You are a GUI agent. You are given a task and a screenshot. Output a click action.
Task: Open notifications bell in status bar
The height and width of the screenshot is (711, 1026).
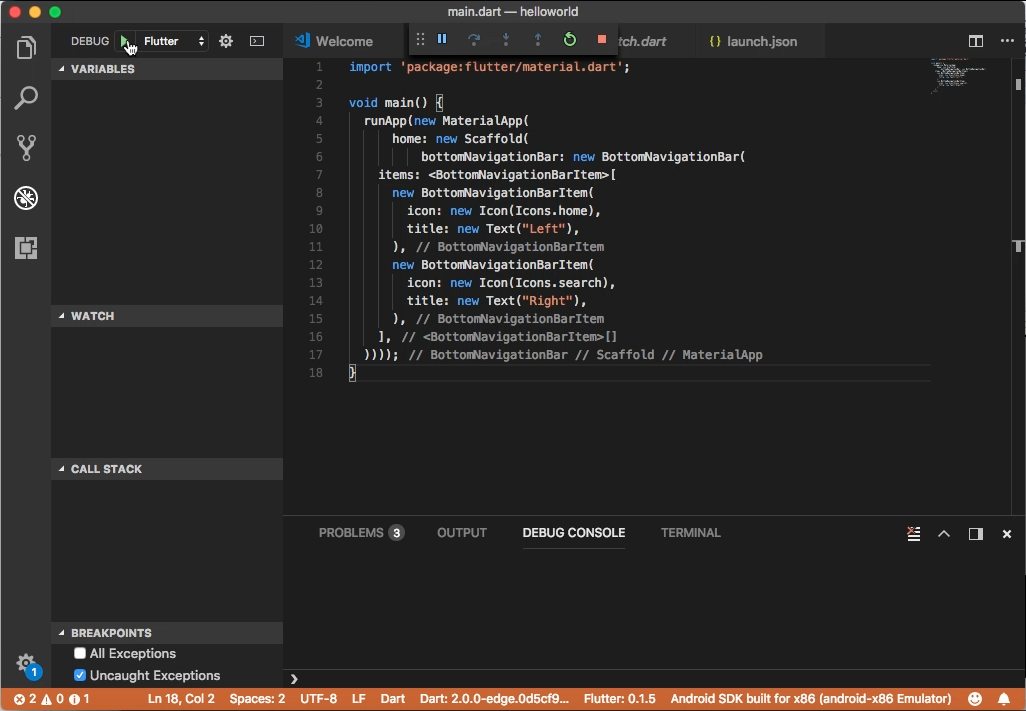click(x=1004, y=699)
